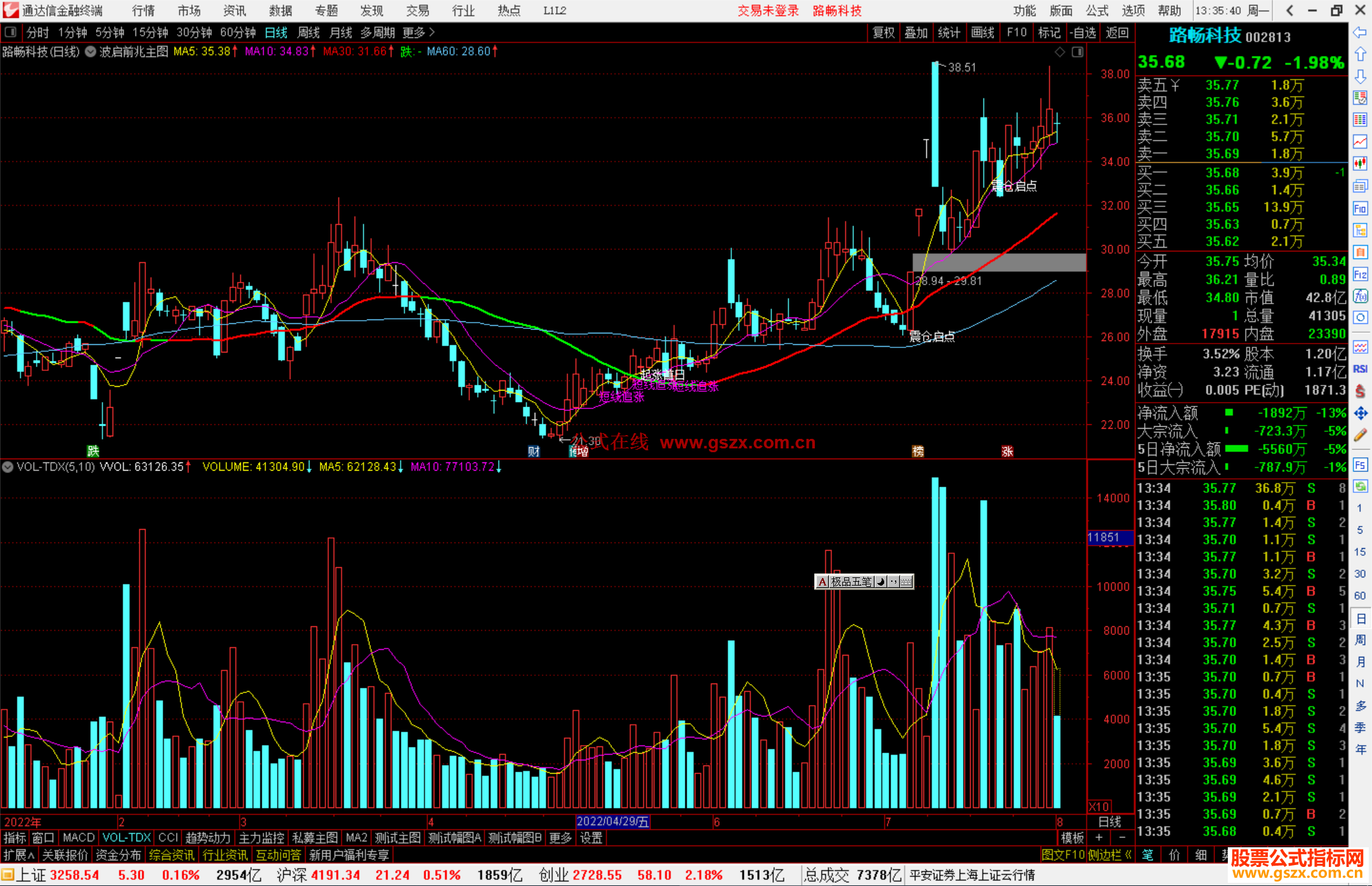The image size is (1372, 886).
Task: Click the previous arrow in title bar
Action: pyautogui.click(x=1289, y=10)
